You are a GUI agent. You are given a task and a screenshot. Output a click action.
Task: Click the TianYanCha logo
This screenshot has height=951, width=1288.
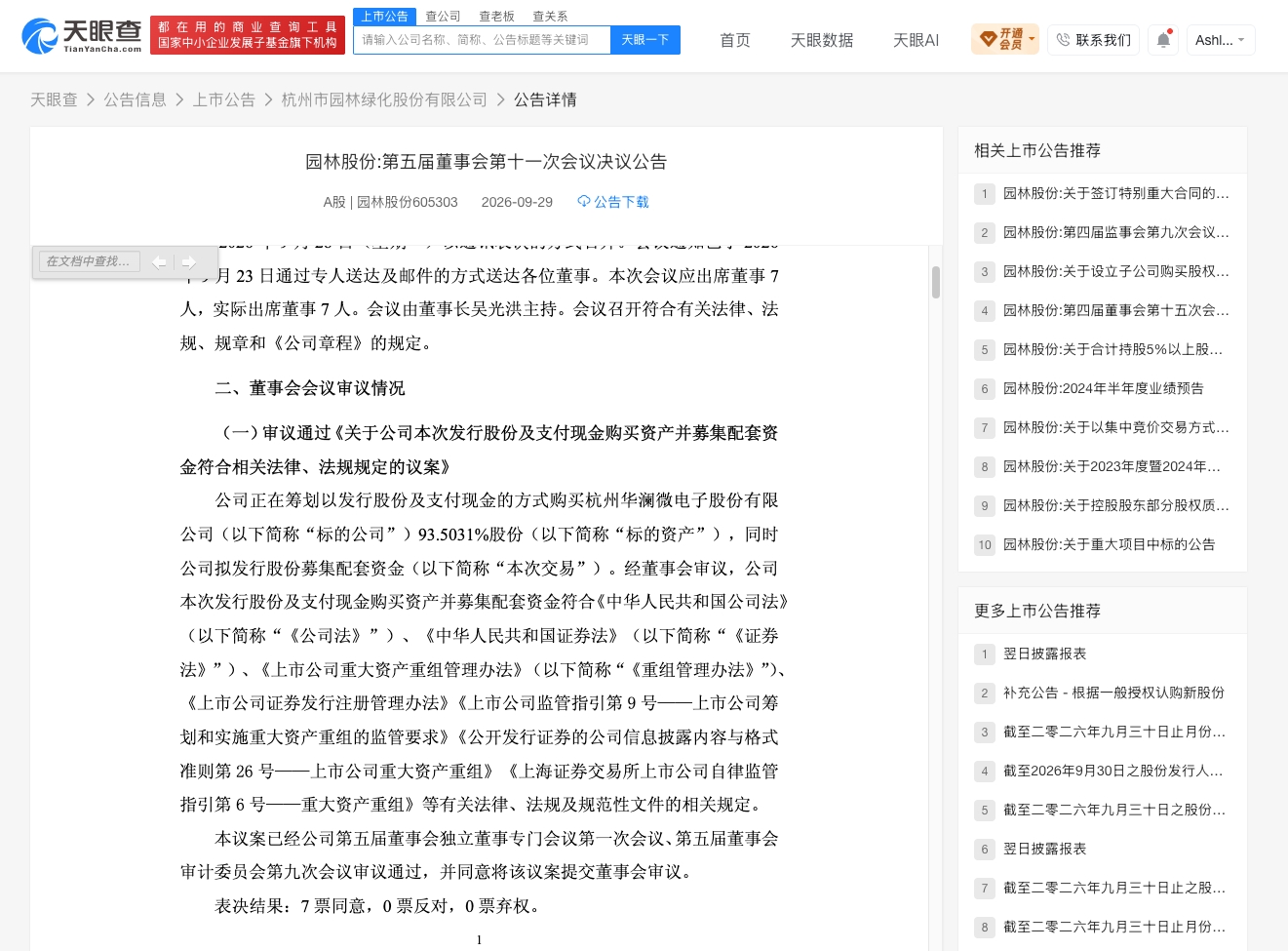click(x=82, y=36)
